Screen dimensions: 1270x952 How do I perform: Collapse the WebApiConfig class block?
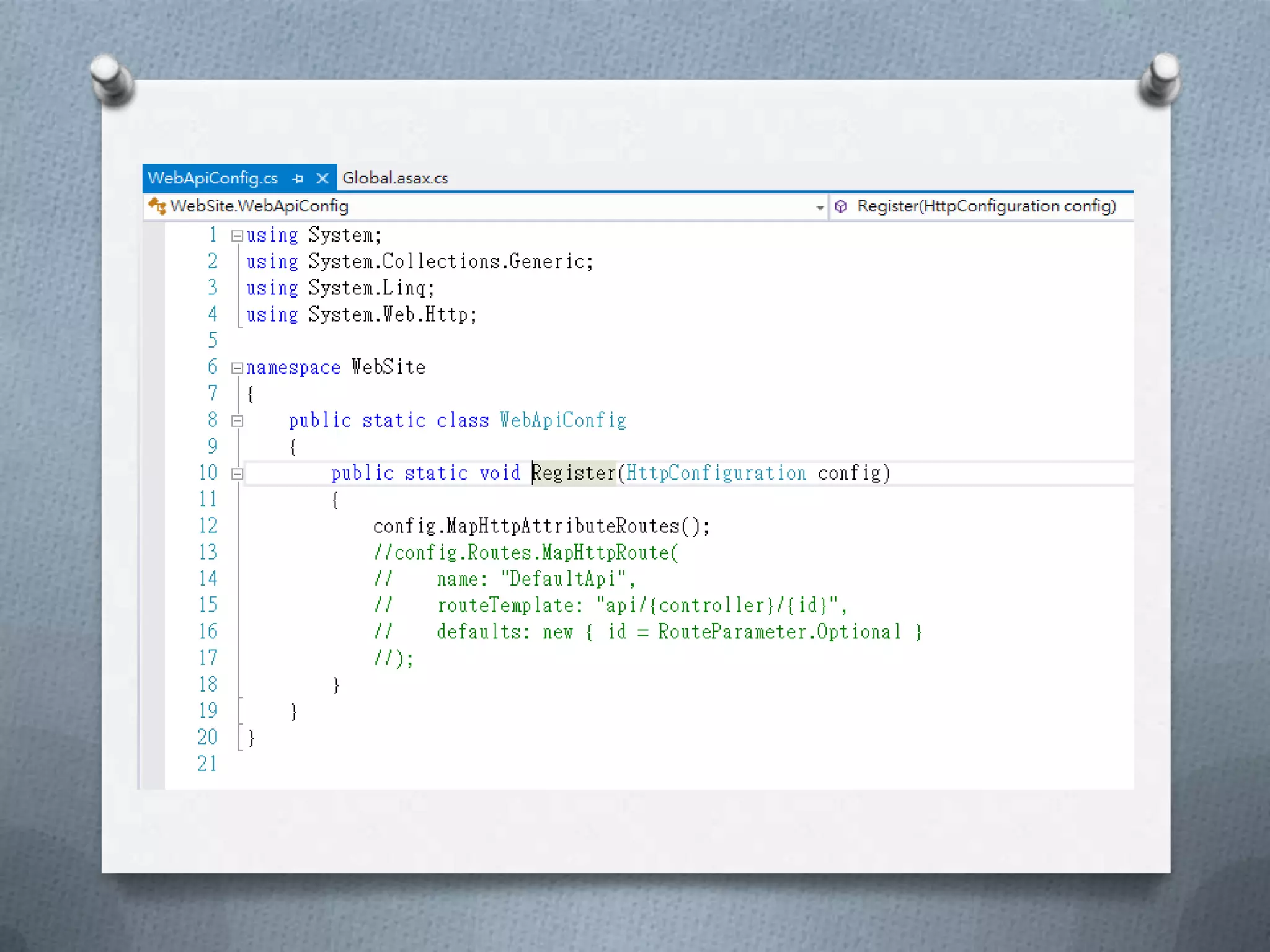click(x=236, y=421)
